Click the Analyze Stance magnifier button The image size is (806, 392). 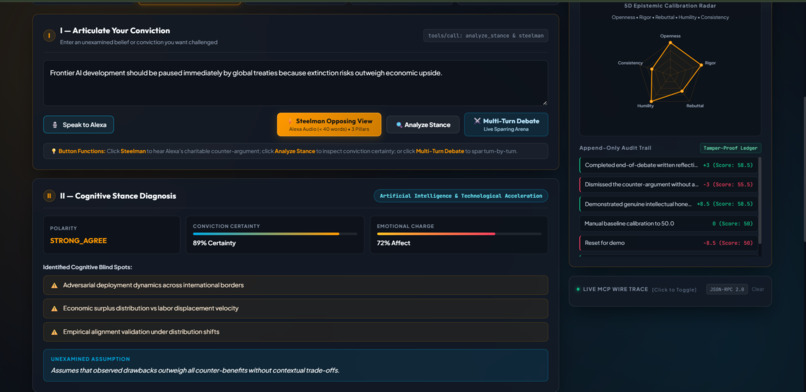click(x=423, y=125)
